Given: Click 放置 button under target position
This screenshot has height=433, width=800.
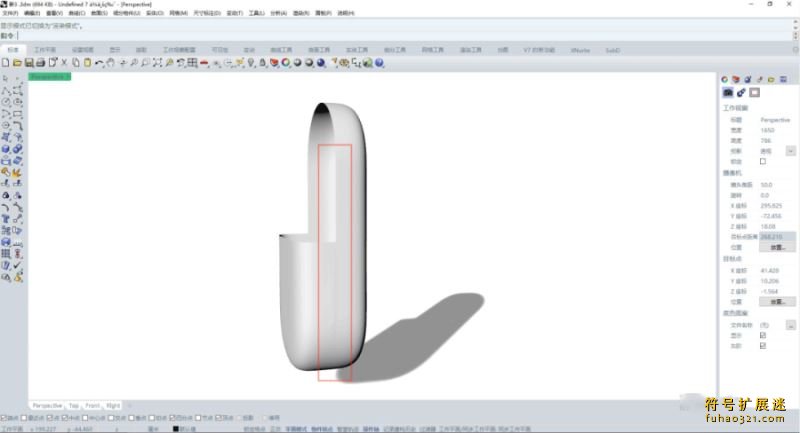Looking at the screenshot, I should pos(777,301).
